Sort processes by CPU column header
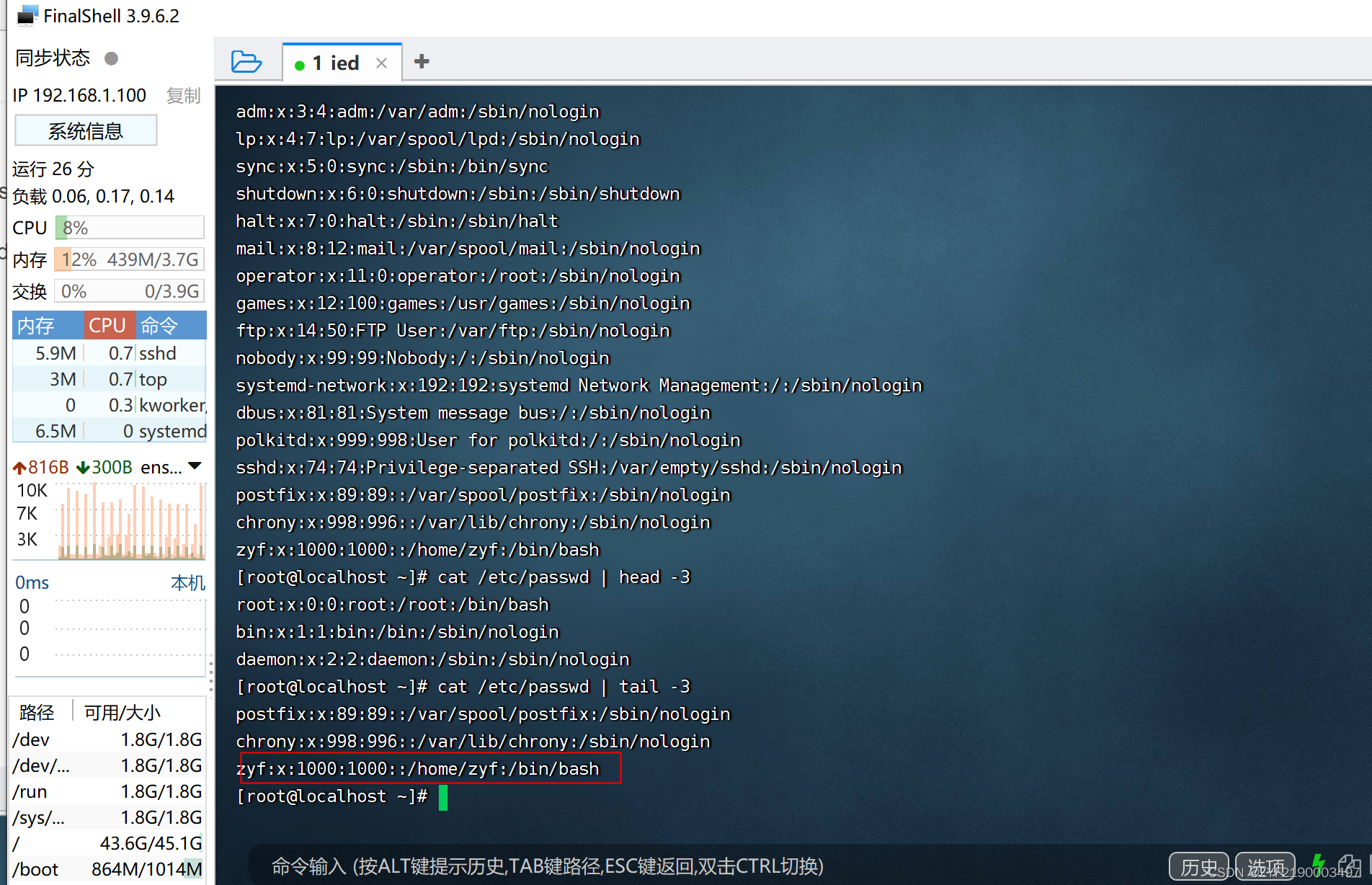 coord(110,325)
